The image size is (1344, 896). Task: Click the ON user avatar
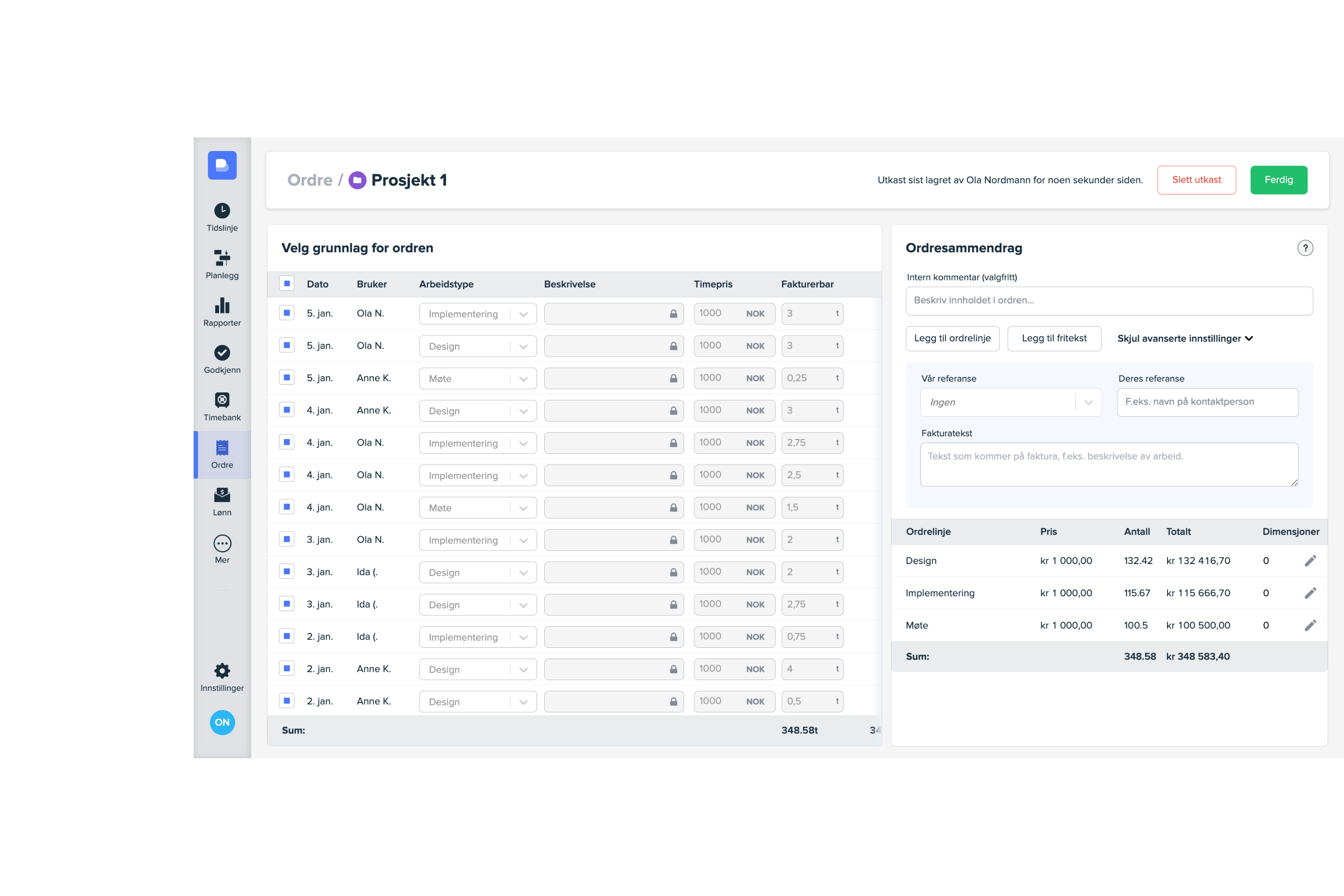[222, 722]
